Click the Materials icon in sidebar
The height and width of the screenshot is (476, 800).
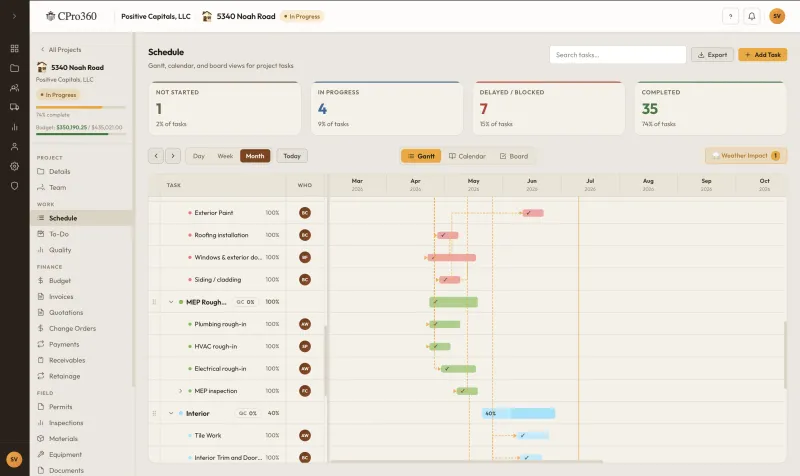(x=41, y=438)
